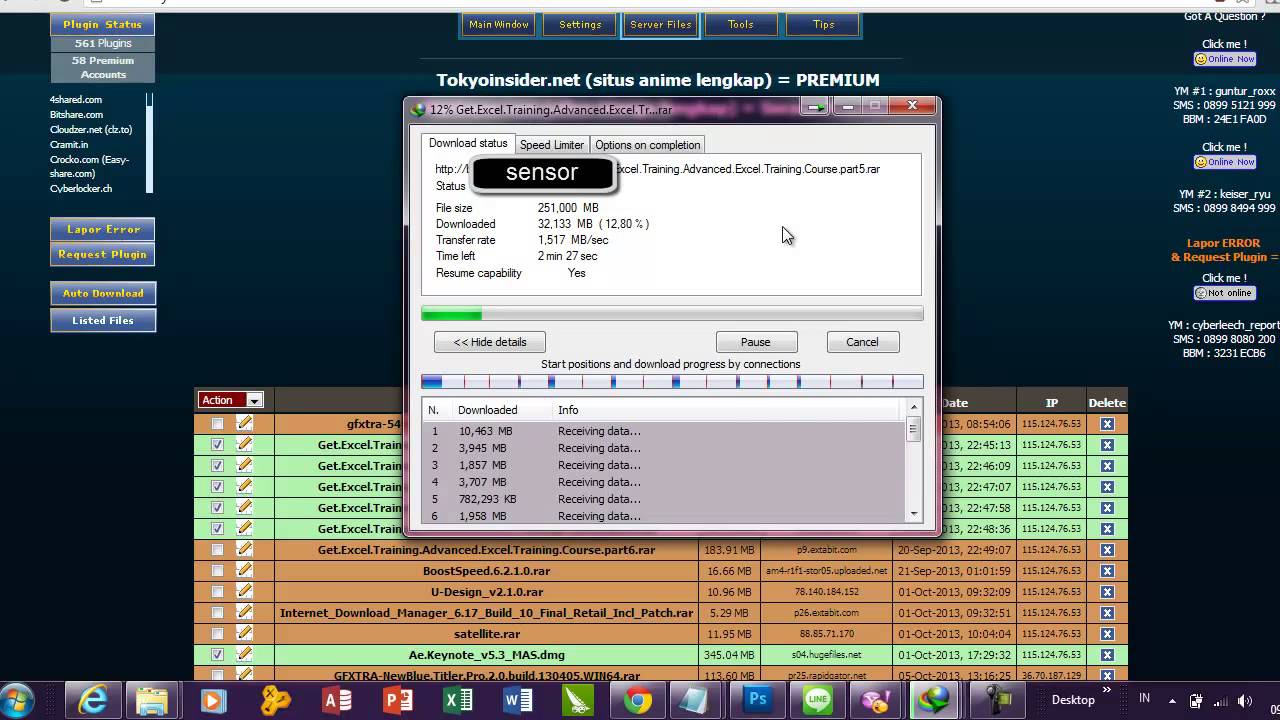Open the Action dropdown above the file list
Screen dimensions: 1280x720
click(230, 400)
